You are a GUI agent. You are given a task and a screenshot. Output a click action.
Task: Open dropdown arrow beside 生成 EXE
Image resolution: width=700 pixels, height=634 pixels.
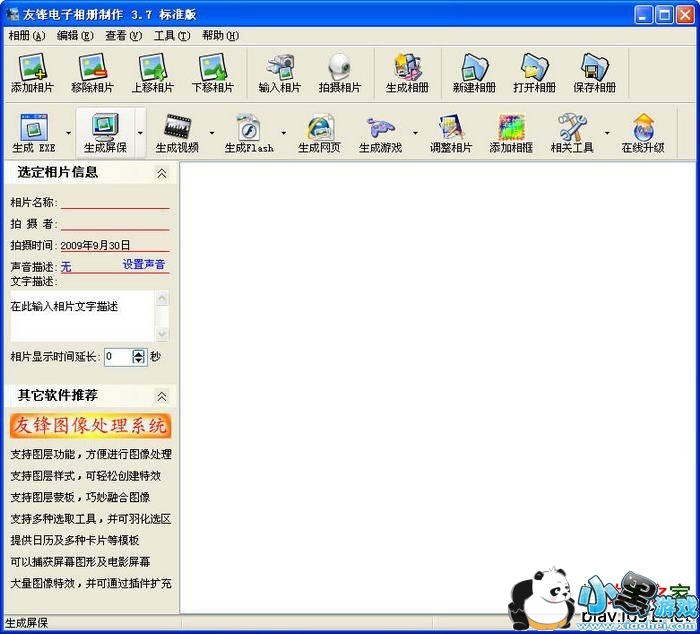pos(68,133)
